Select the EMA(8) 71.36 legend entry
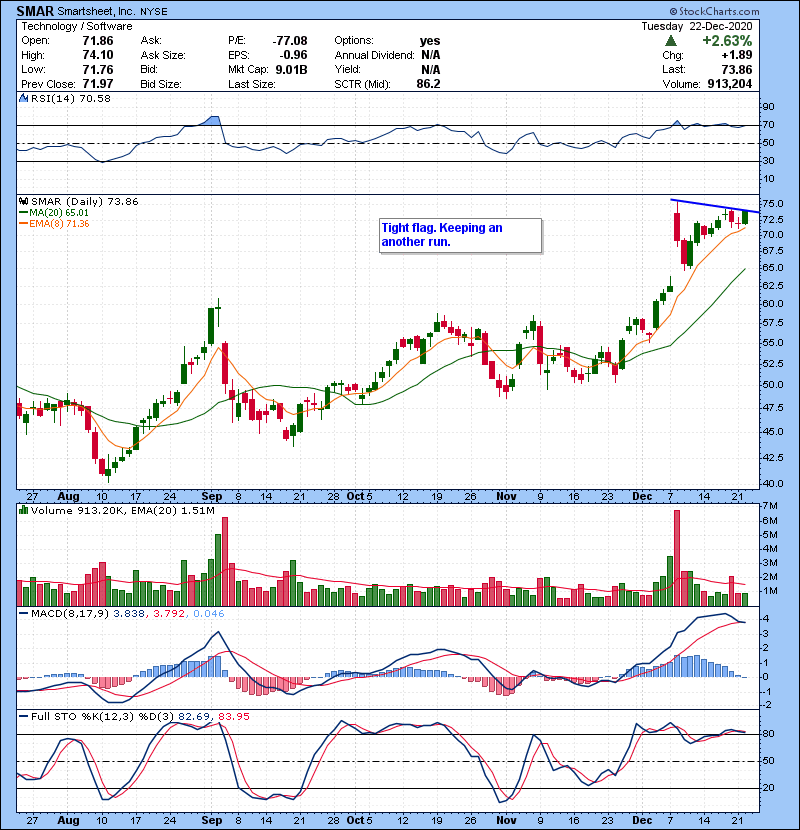800x830 pixels. 54,223
